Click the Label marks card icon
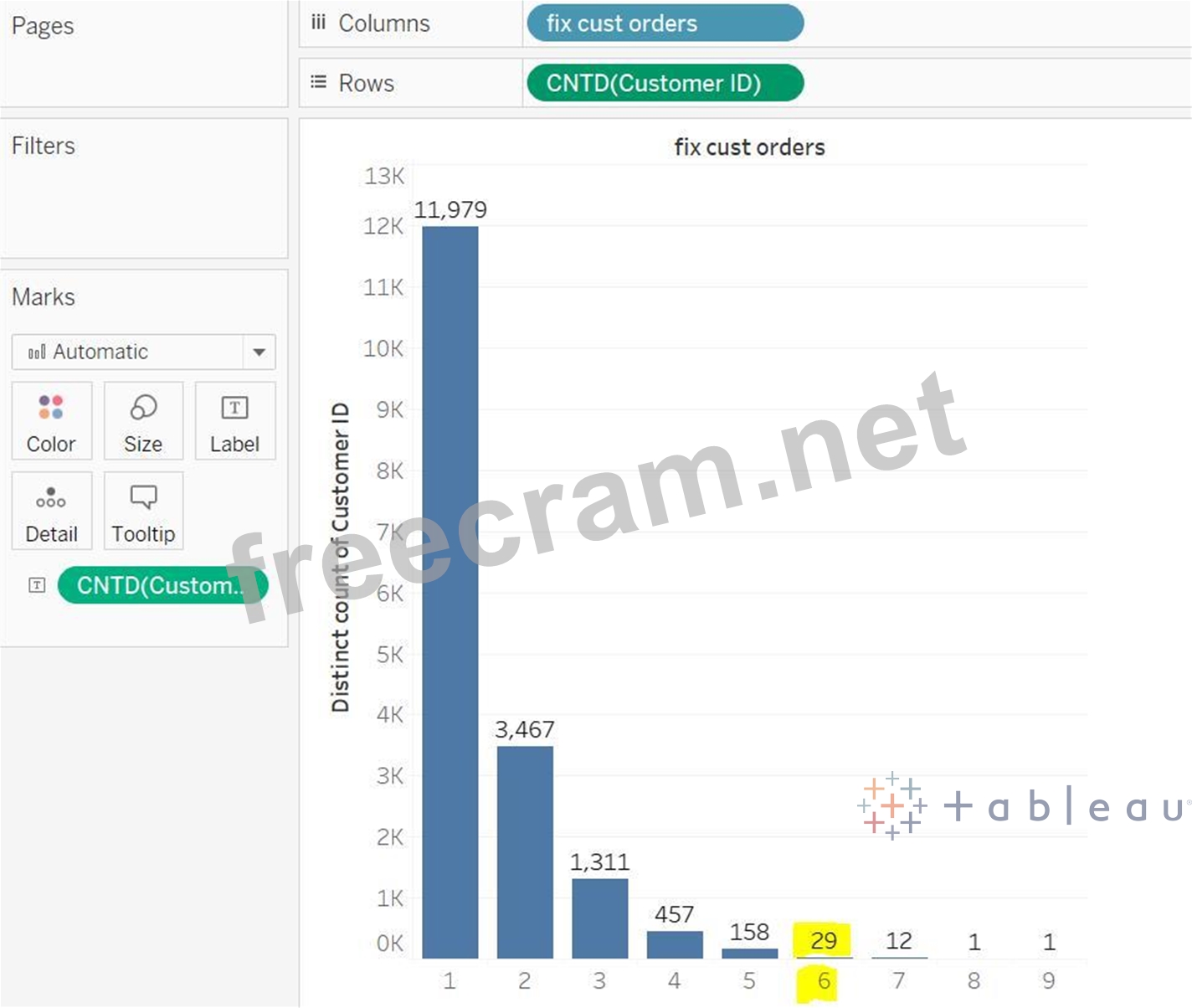The width and height of the screenshot is (1192, 1008). click(x=234, y=408)
